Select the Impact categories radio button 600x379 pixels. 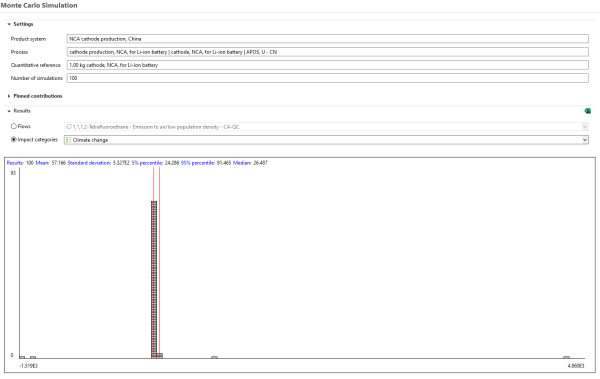[14, 140]
